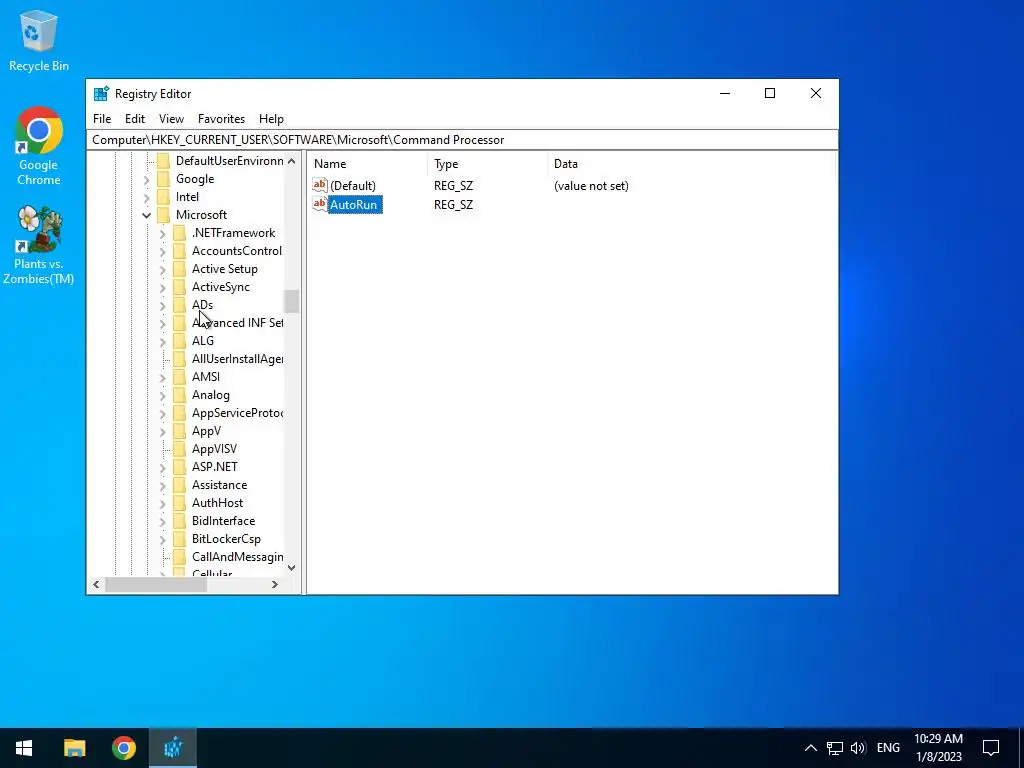Click the registry path address bar
The height and width of the screenshot is (768, 1024).
coord(462,140)
